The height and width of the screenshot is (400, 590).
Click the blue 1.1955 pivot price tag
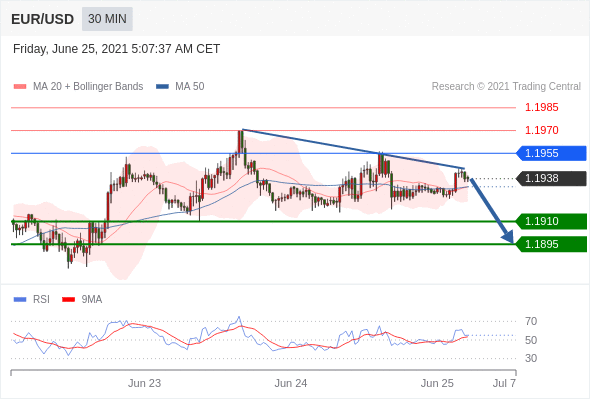pos(551,153)
